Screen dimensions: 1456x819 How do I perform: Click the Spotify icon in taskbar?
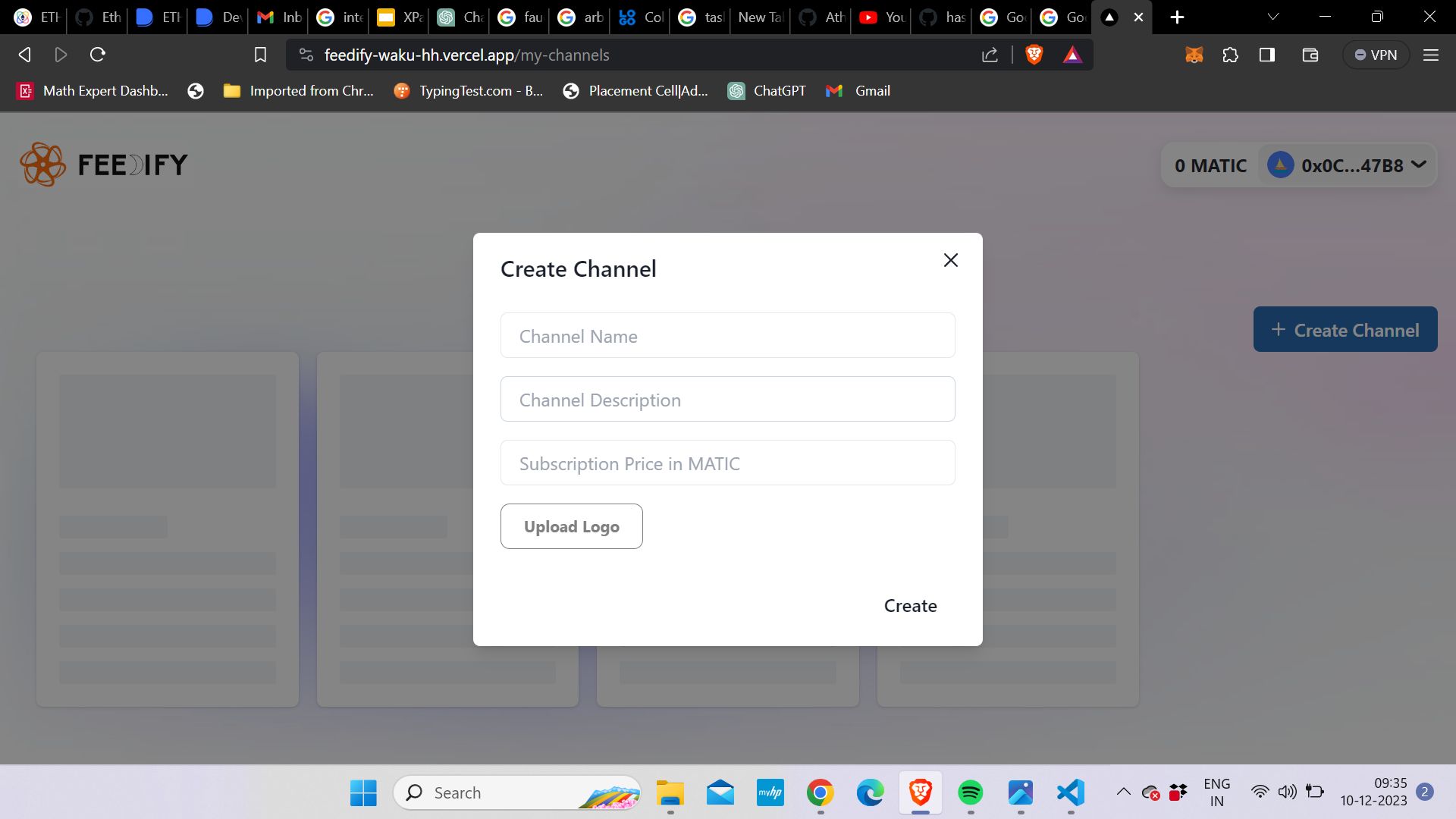971,791
